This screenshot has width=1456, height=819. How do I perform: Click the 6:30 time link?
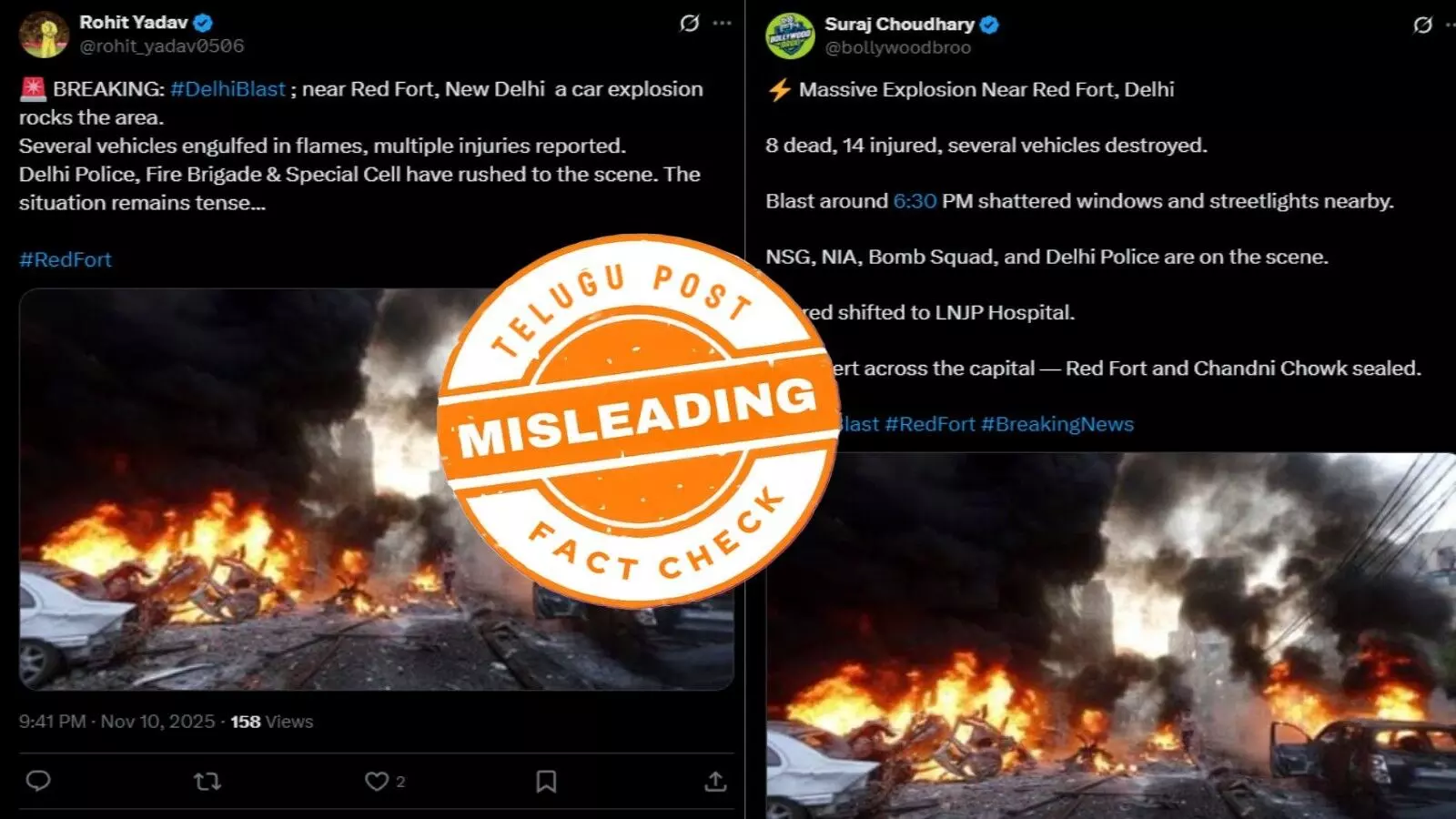pyautogui.click(x=915, y=201)
